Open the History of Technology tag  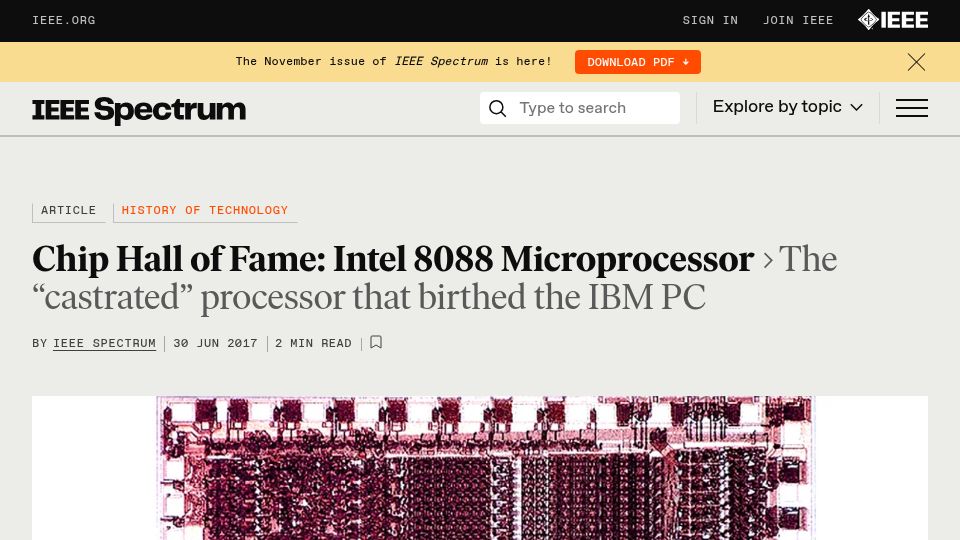click(204, 211)
